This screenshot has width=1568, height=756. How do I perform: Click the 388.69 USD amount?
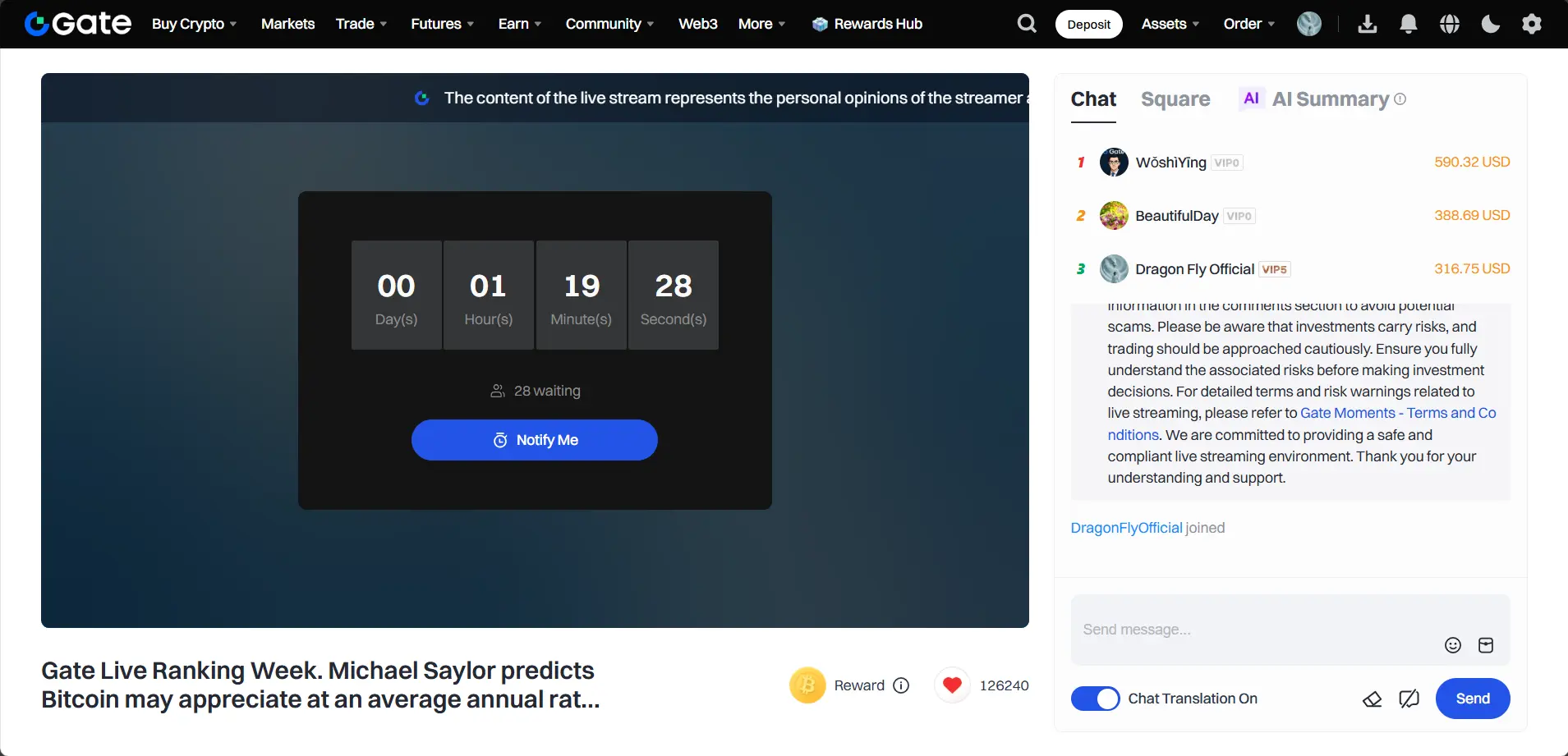[1472, 215]
